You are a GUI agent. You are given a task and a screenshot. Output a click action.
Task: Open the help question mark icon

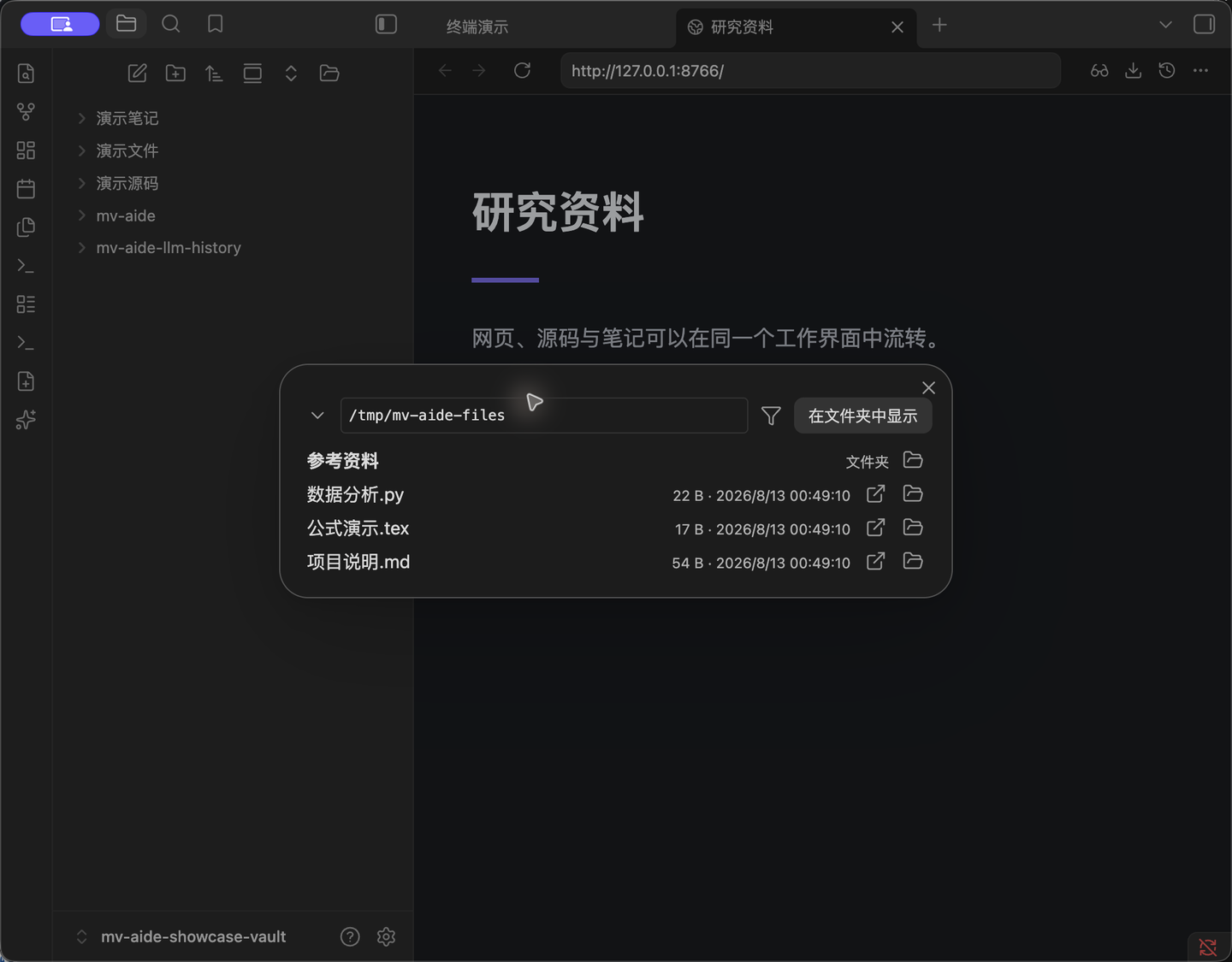tap(350, 936)
